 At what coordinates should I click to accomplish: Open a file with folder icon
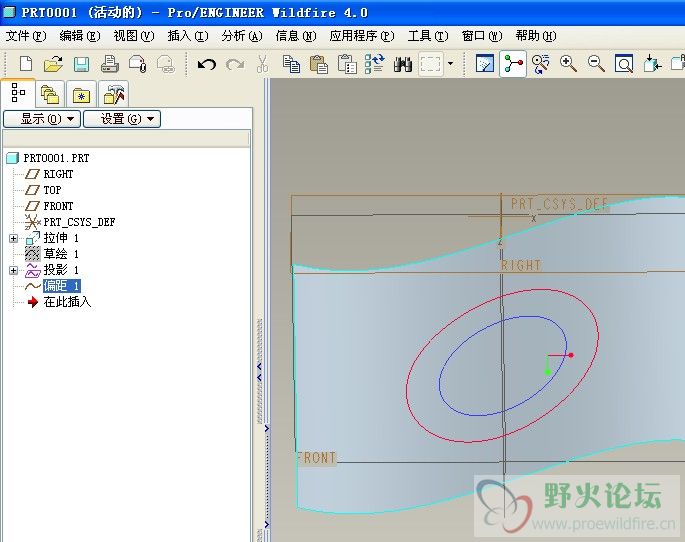(53, 64)
